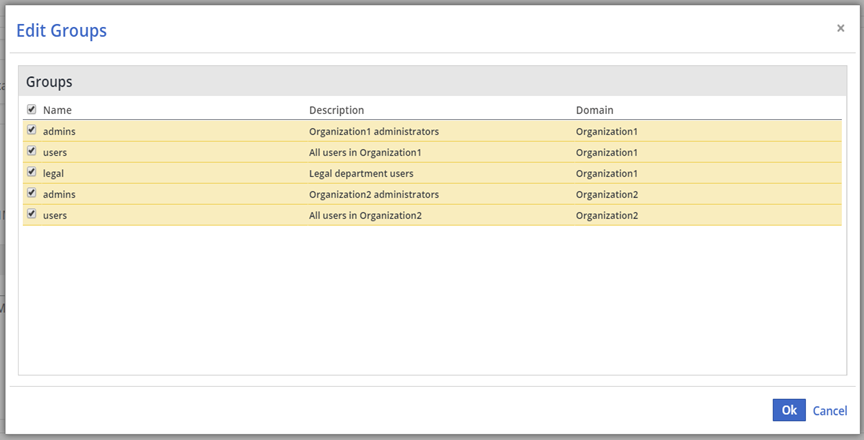Viewport: 864px width, 440px height.
Task: Uncheck the Organization2 users group checkbox
Action: 32,214
